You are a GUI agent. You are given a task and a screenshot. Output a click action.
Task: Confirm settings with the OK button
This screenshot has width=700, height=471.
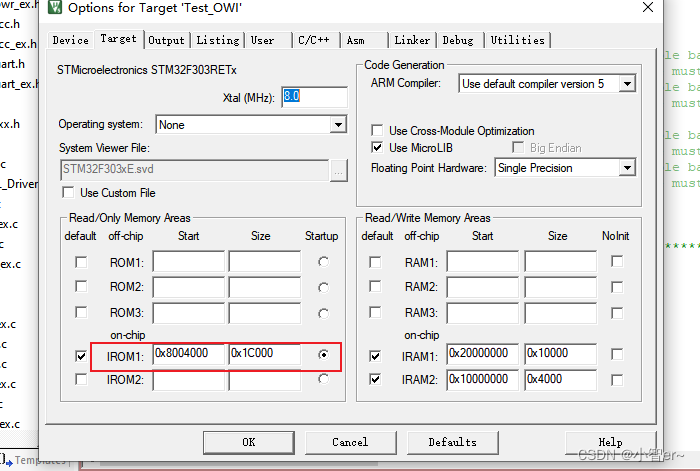pyautogui.click(x=249, y=442)
